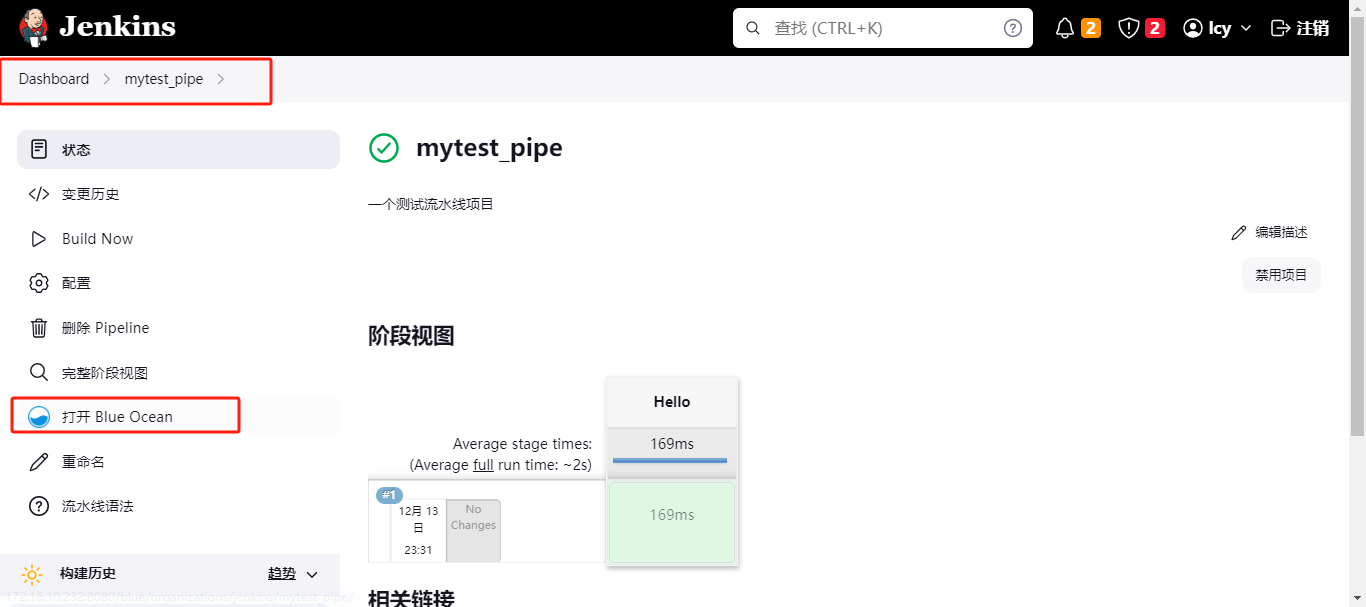Trigger a build with Build Now
This screenshot has height=607, width=1366.
96,238
